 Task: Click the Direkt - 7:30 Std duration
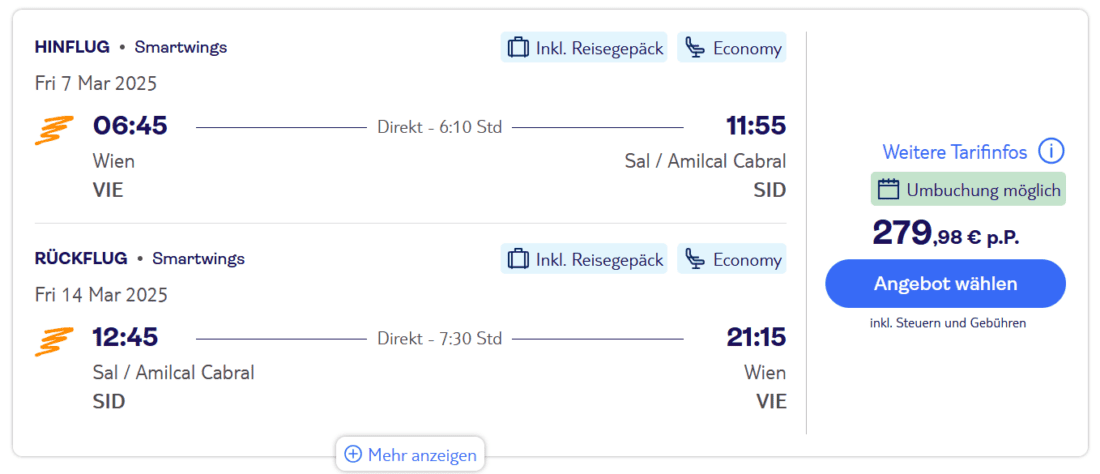pyautogui.click(x=439, y=339)
